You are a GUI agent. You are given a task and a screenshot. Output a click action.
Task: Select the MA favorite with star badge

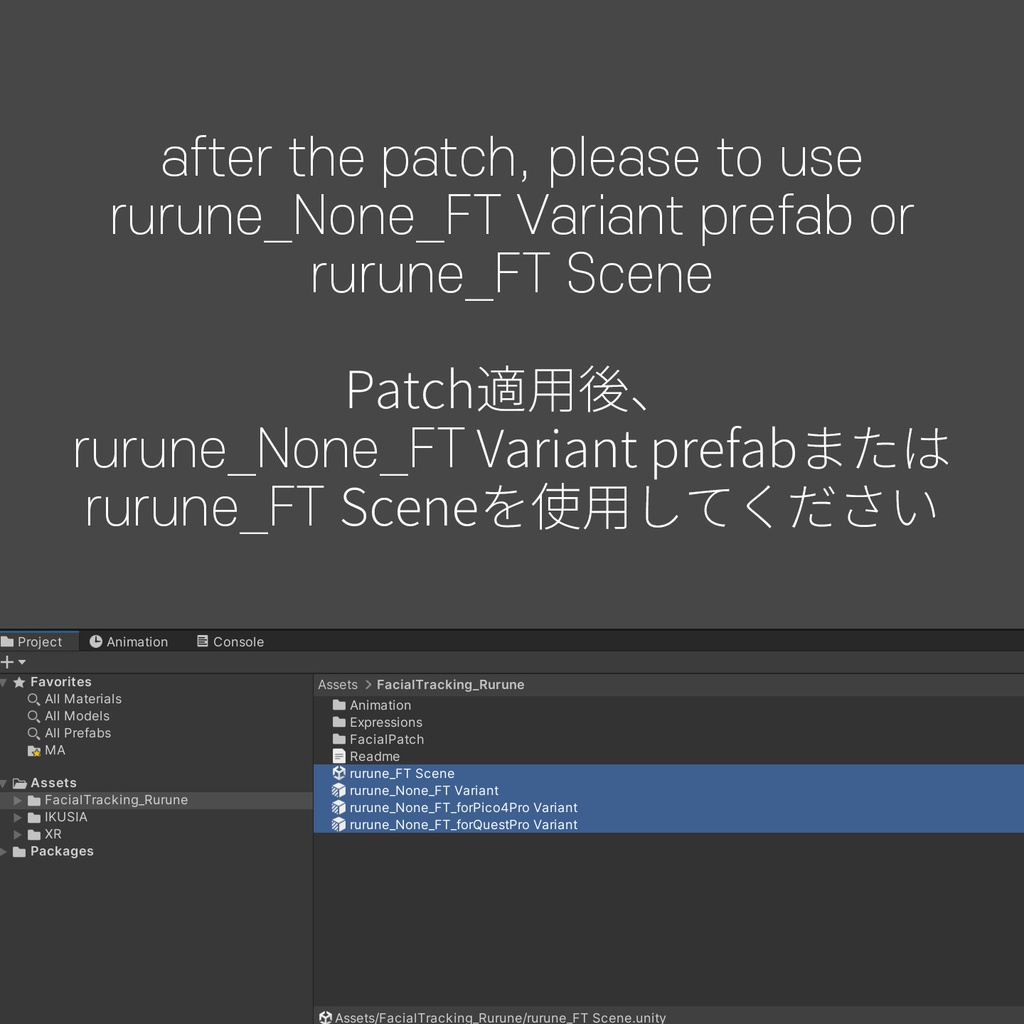click(36, 750)
